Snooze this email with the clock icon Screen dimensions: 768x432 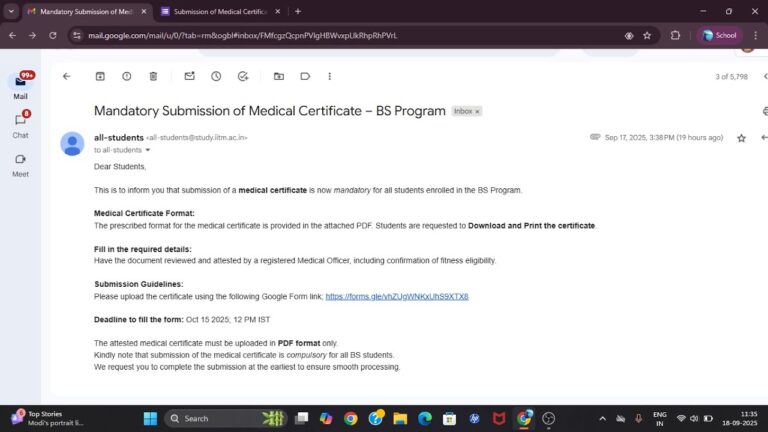216,76
